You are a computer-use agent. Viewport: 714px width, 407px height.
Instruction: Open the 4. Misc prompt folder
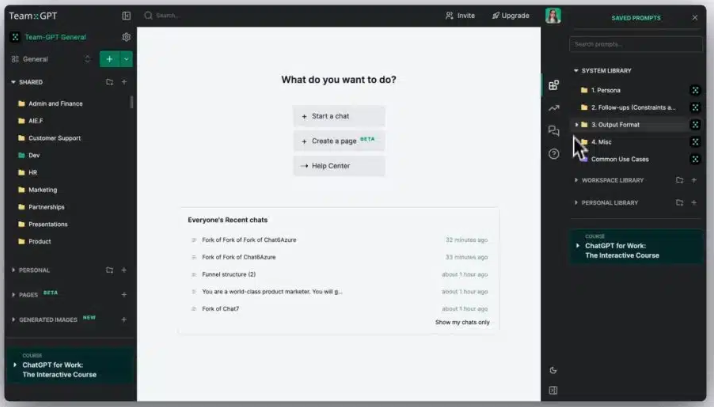tap(601, 142)
